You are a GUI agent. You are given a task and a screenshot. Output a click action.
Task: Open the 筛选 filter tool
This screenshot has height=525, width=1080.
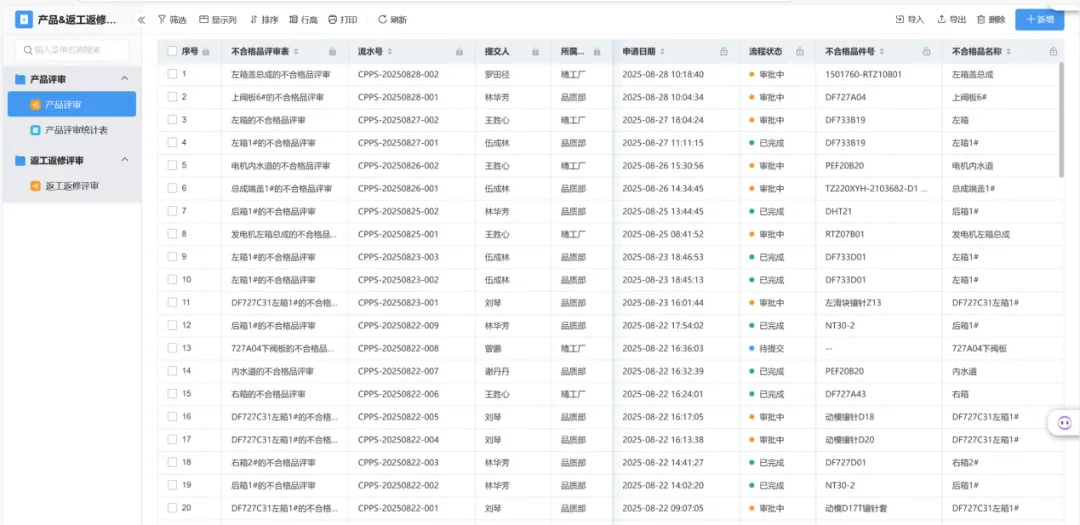tap(172, 20)
